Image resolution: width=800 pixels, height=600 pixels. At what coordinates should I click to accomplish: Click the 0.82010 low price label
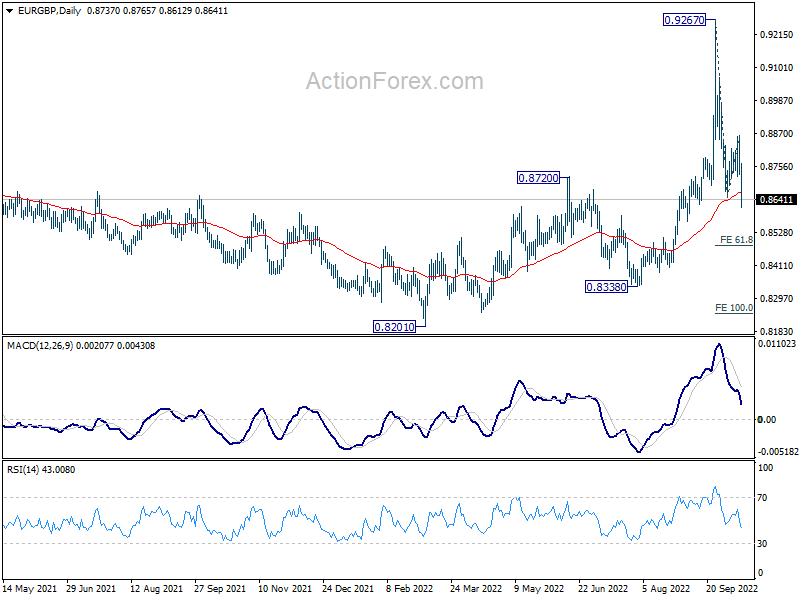click(x=394, y=327)
